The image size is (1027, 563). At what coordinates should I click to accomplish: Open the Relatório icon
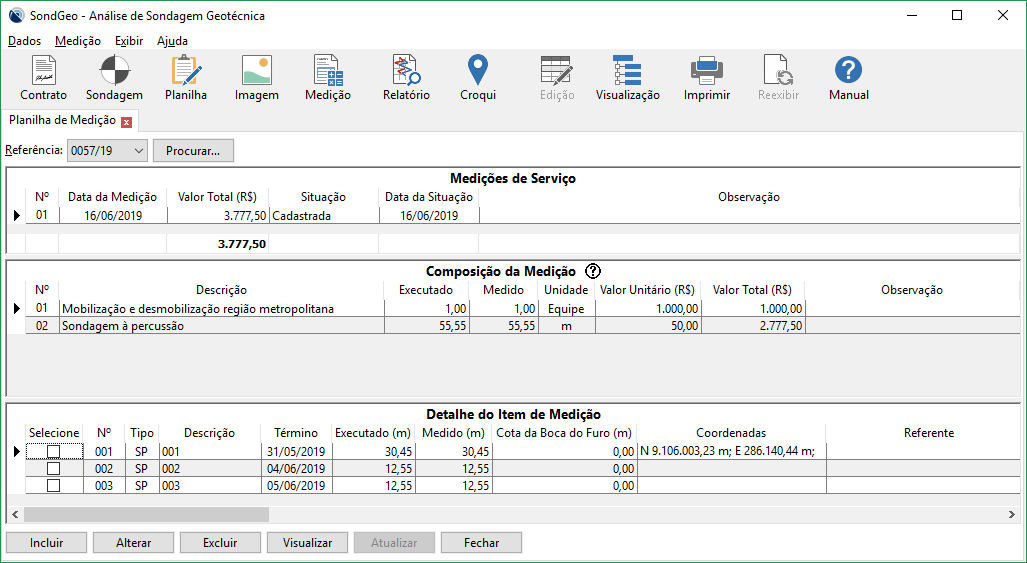(406, 78)
